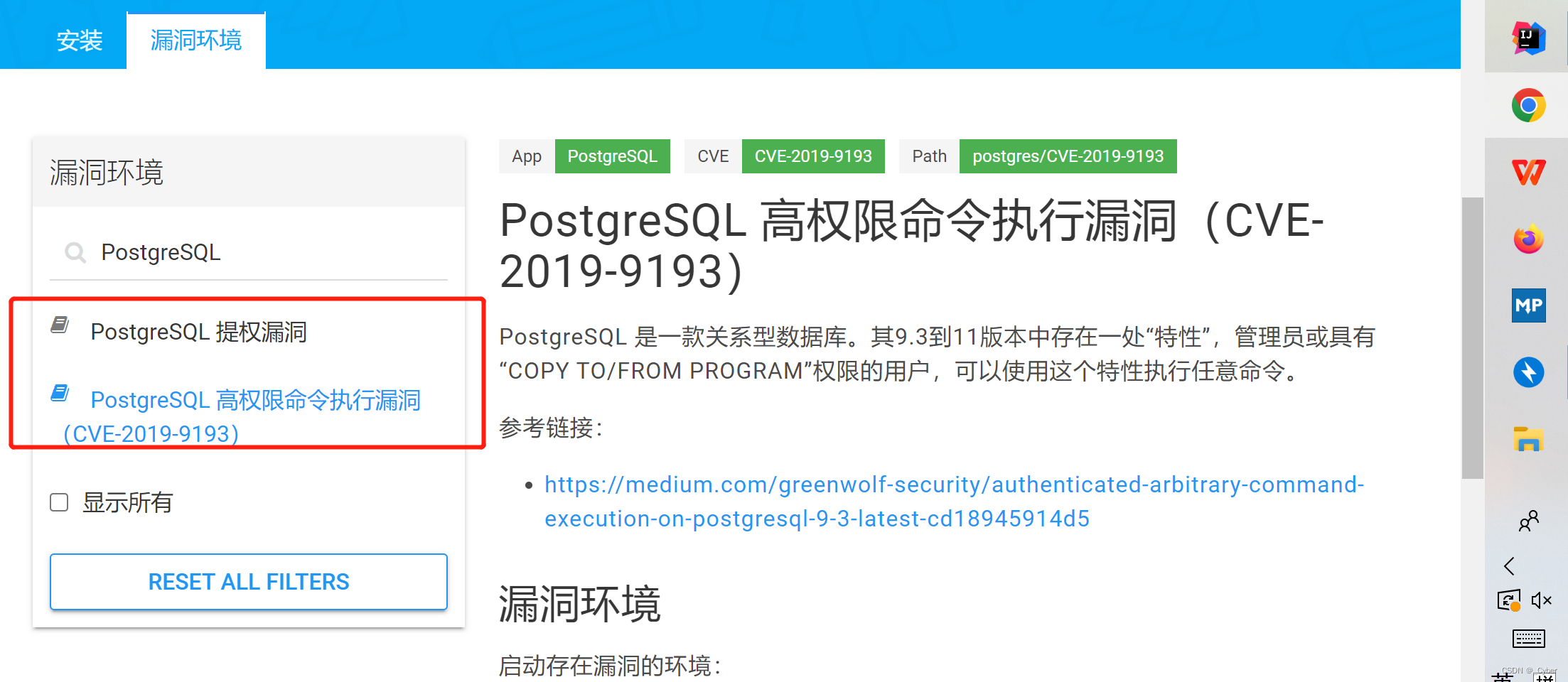Viewport: 1568px width, 682px height.
Task: Switch to the 安装 tab
Action: pyautogui.click(x=80, y=40)
